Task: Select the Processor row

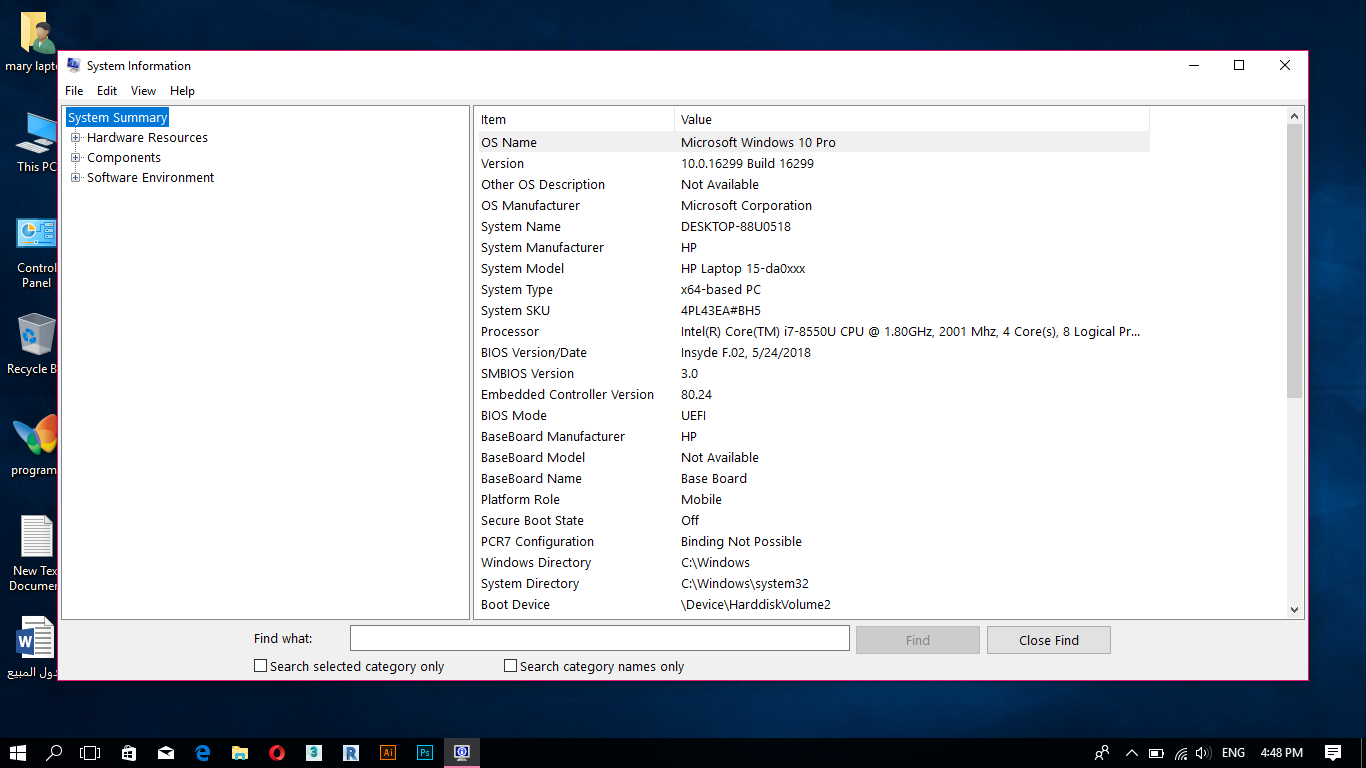Action: [x=813, y=331]
